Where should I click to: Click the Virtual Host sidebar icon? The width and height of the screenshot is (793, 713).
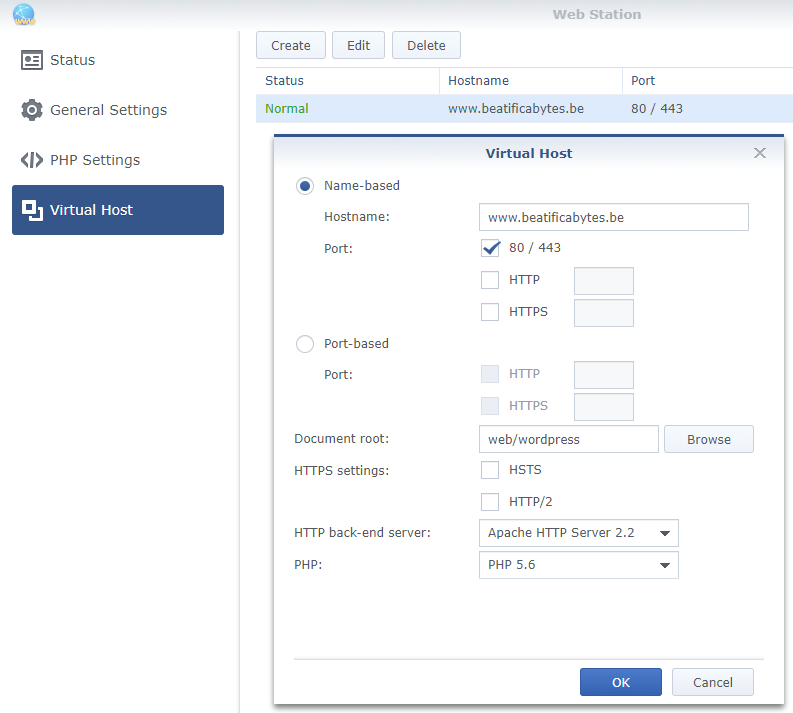pyautogui.click(x=32, y=210)
